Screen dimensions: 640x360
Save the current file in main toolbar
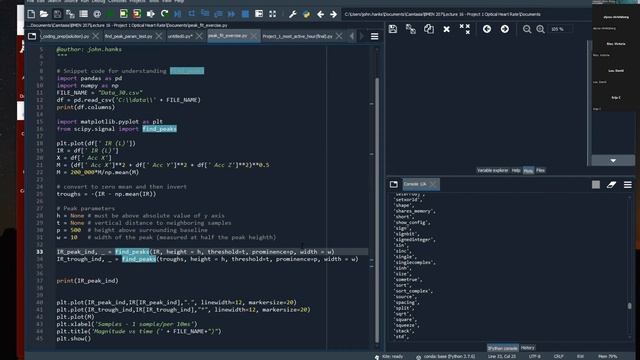pyautogui.click(x=57, y=14)
